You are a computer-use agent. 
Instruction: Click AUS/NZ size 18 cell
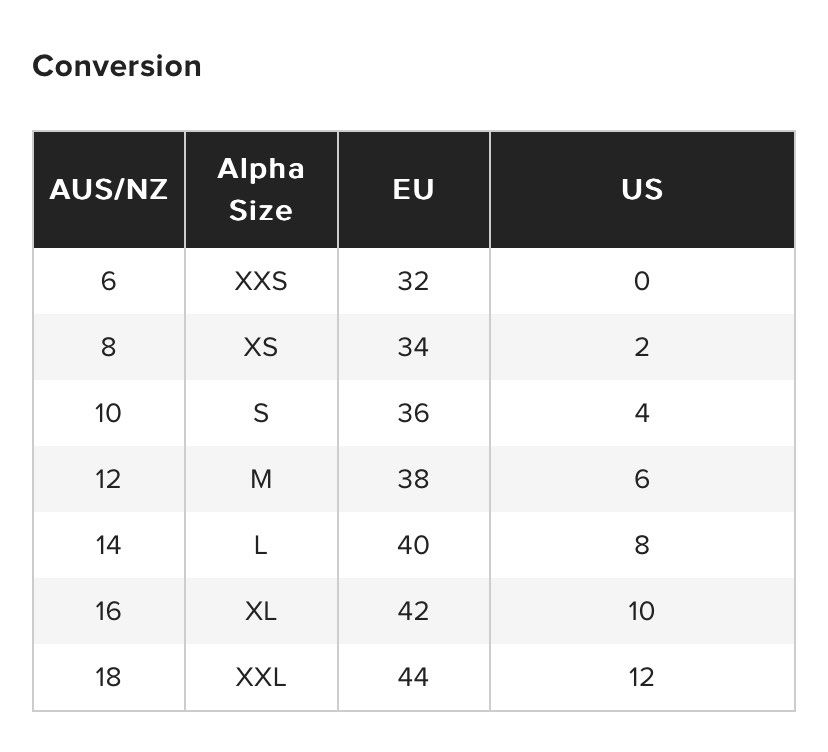pyautogui.click(x=108, y=677)
